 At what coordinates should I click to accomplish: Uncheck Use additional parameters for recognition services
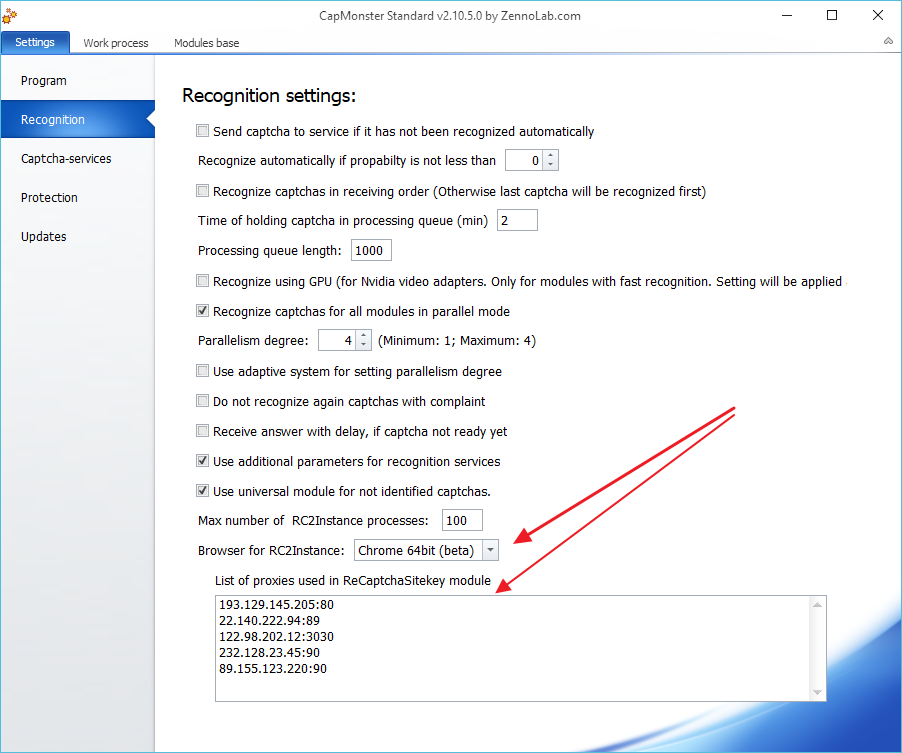pos(202,460)
